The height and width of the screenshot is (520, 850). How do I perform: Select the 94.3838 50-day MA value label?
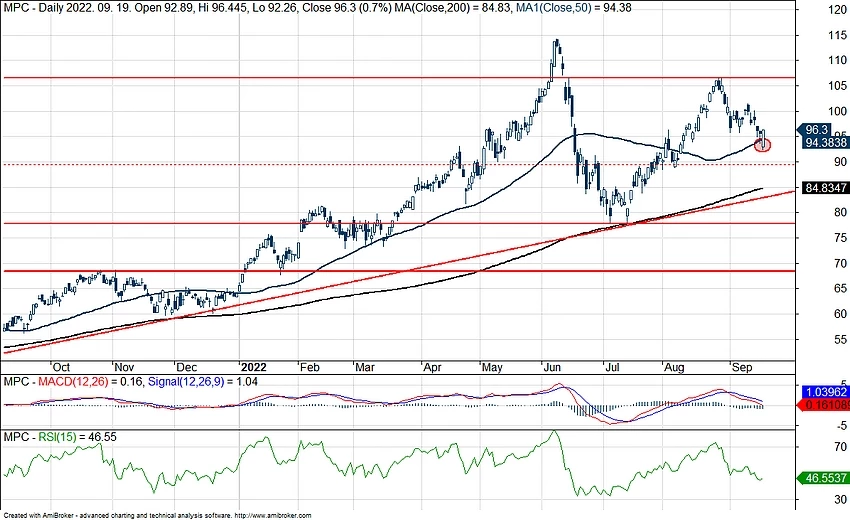(825, 143)
